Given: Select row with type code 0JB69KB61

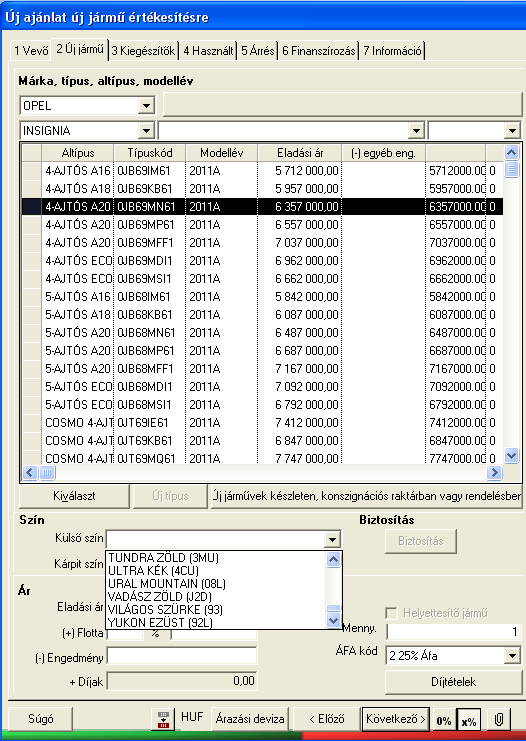Looking at the screenshot, I should click(x=262, y=189).
